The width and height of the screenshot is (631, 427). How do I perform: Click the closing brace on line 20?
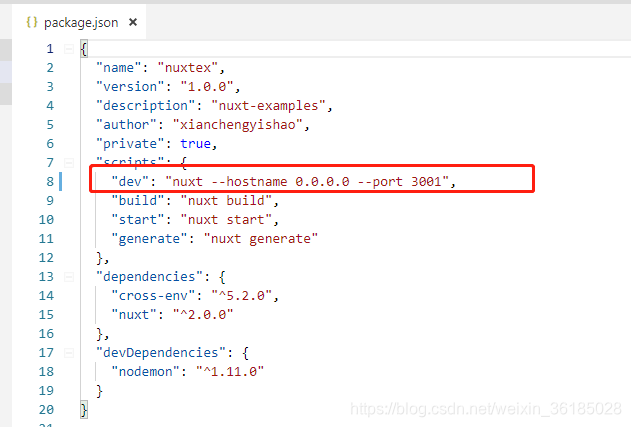[84, 410]
